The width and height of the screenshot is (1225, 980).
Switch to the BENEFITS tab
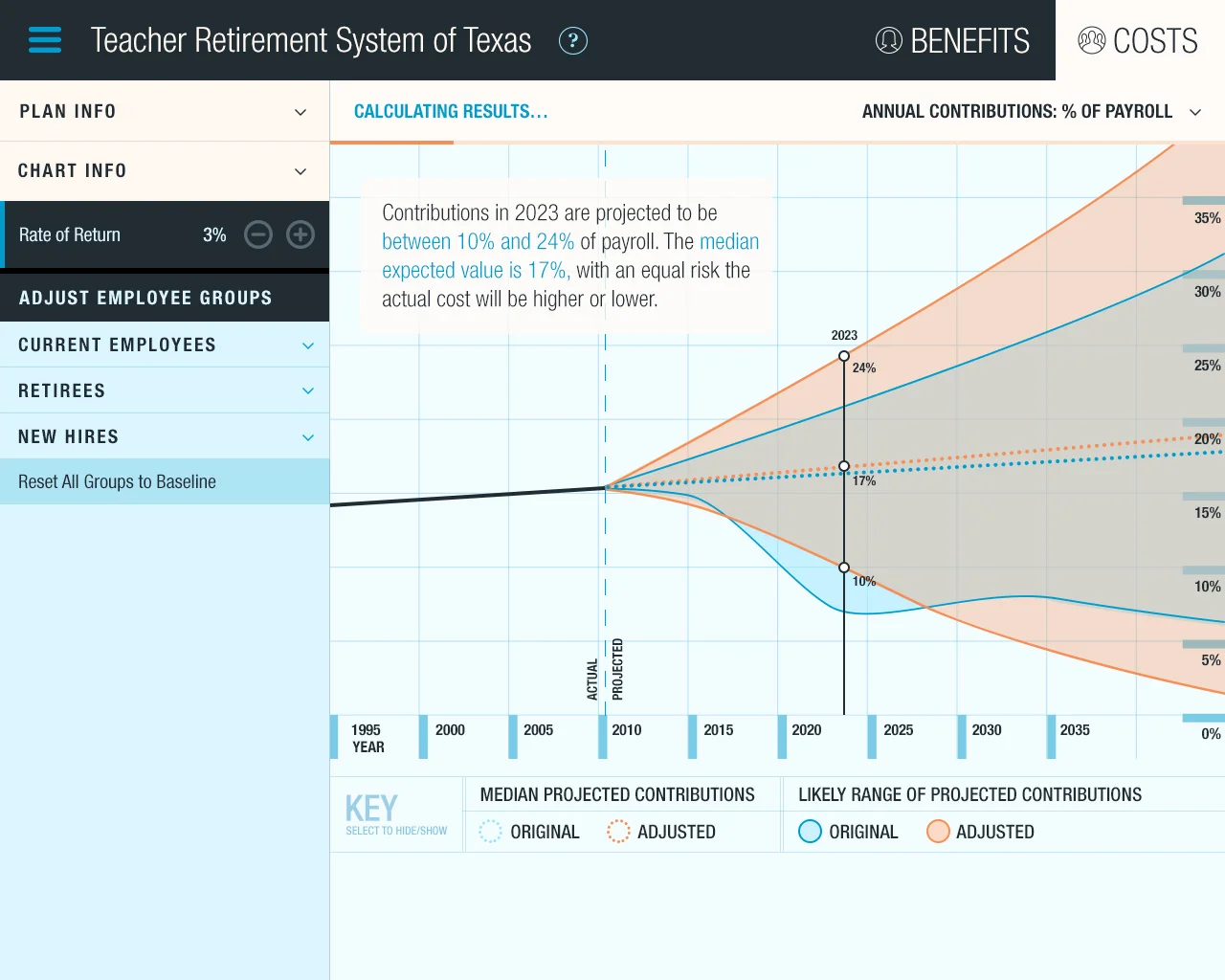(x=953, y=40)
